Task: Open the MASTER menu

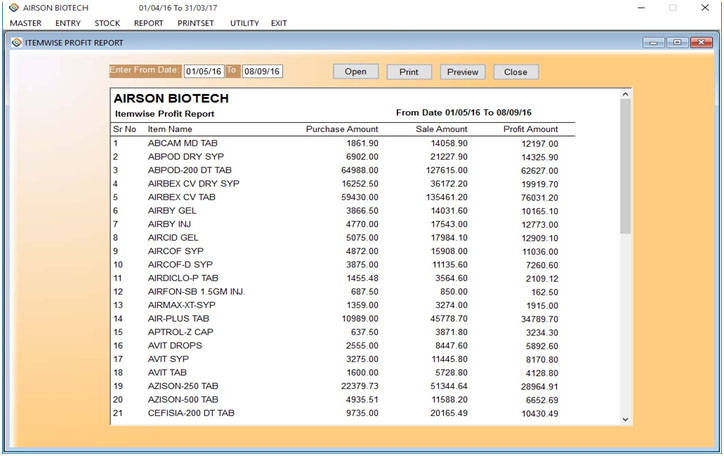Action: (24, 22)
